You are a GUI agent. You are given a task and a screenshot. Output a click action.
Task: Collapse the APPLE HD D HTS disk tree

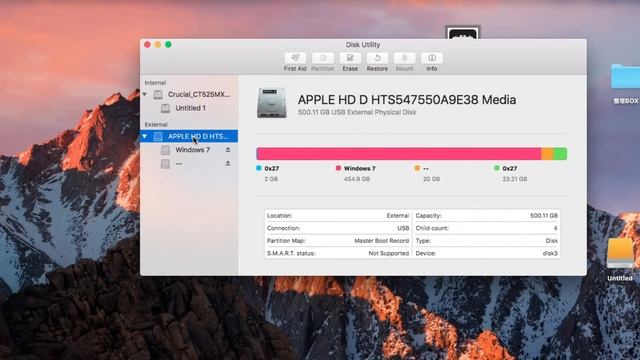pyautogui.click(x=144, y=136)
